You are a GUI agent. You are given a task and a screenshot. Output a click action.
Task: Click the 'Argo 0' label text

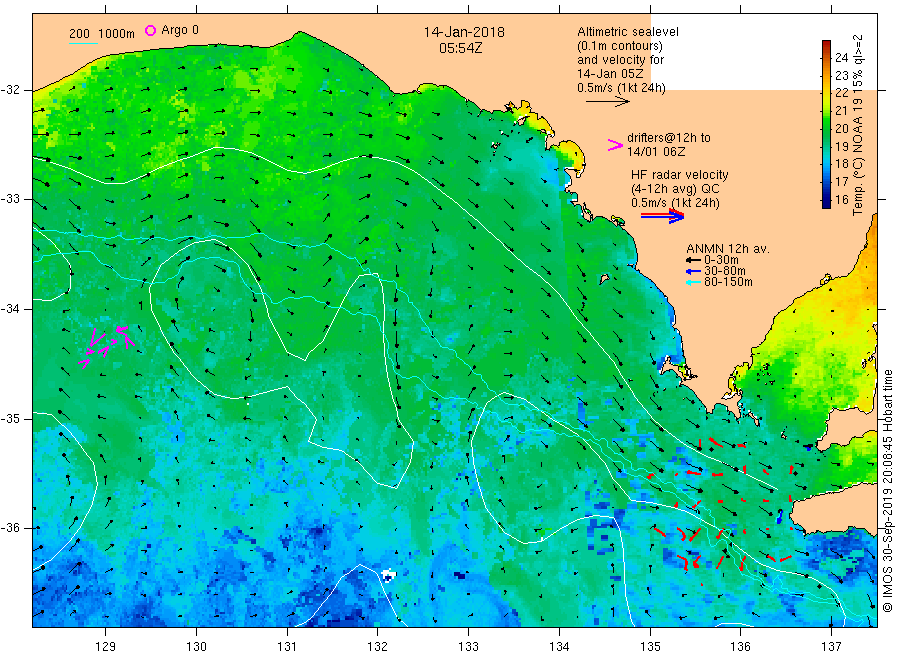[x=180, y=30]
